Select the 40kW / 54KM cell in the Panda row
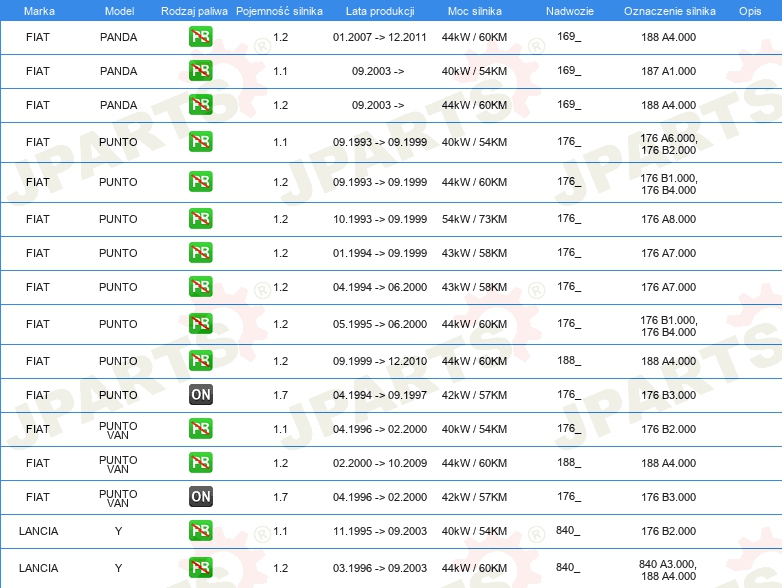Screen dimensions: 782x588 [474, 71]
